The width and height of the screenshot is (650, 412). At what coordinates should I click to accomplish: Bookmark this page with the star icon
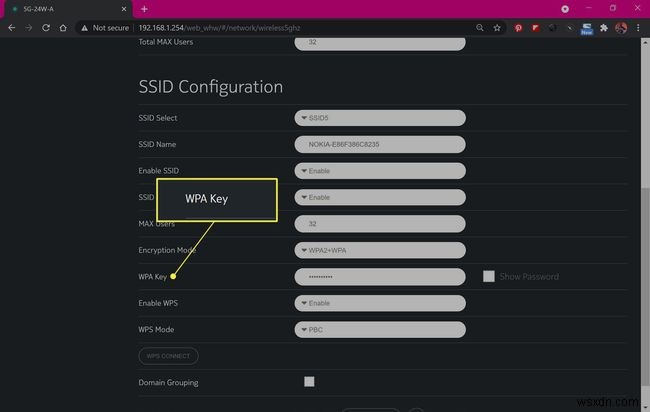[x=497, y=28]
